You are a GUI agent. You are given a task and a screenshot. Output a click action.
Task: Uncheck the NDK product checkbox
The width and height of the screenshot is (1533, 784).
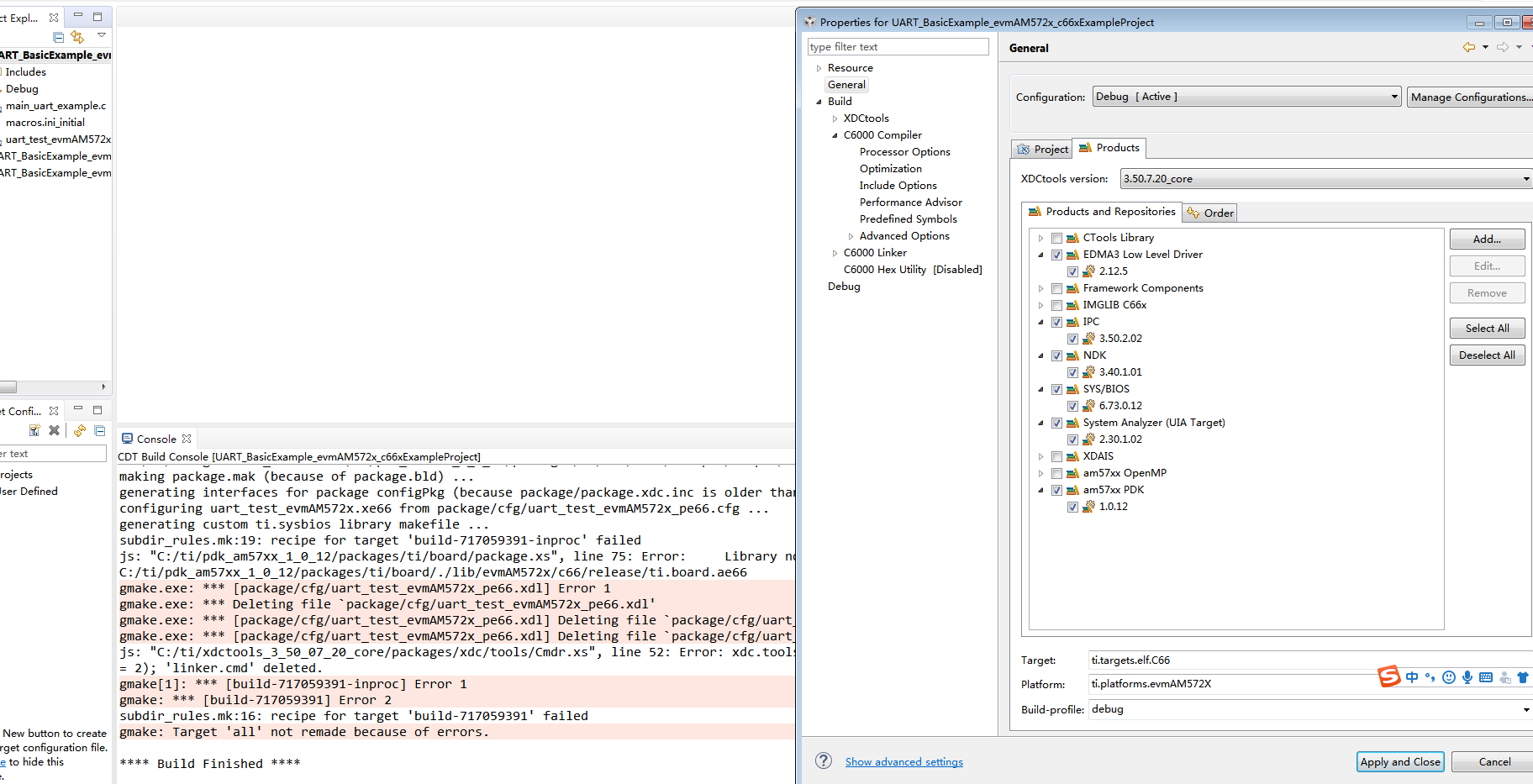[x=1056, y=355]
